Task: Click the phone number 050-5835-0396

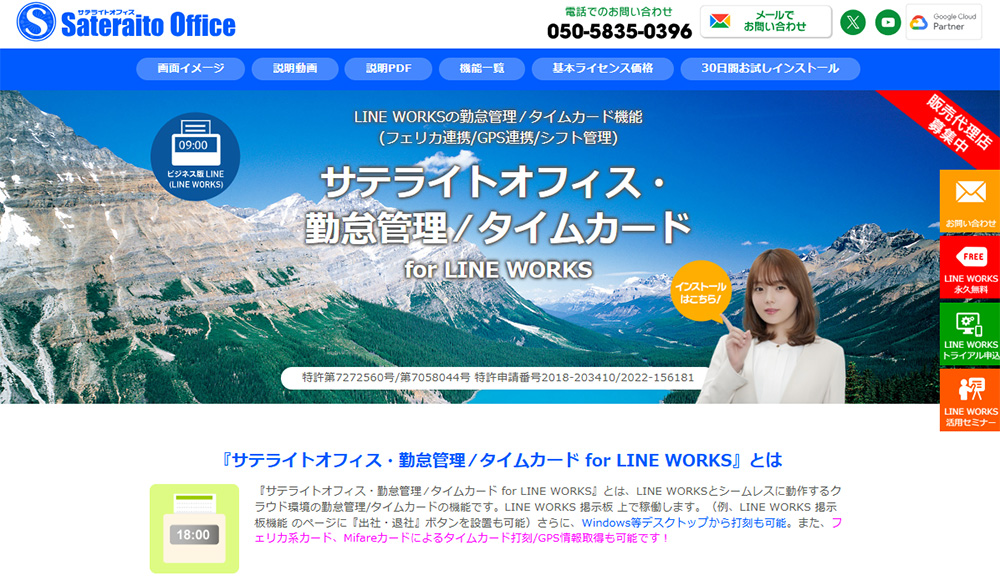Action: click(x=619, y=31)
